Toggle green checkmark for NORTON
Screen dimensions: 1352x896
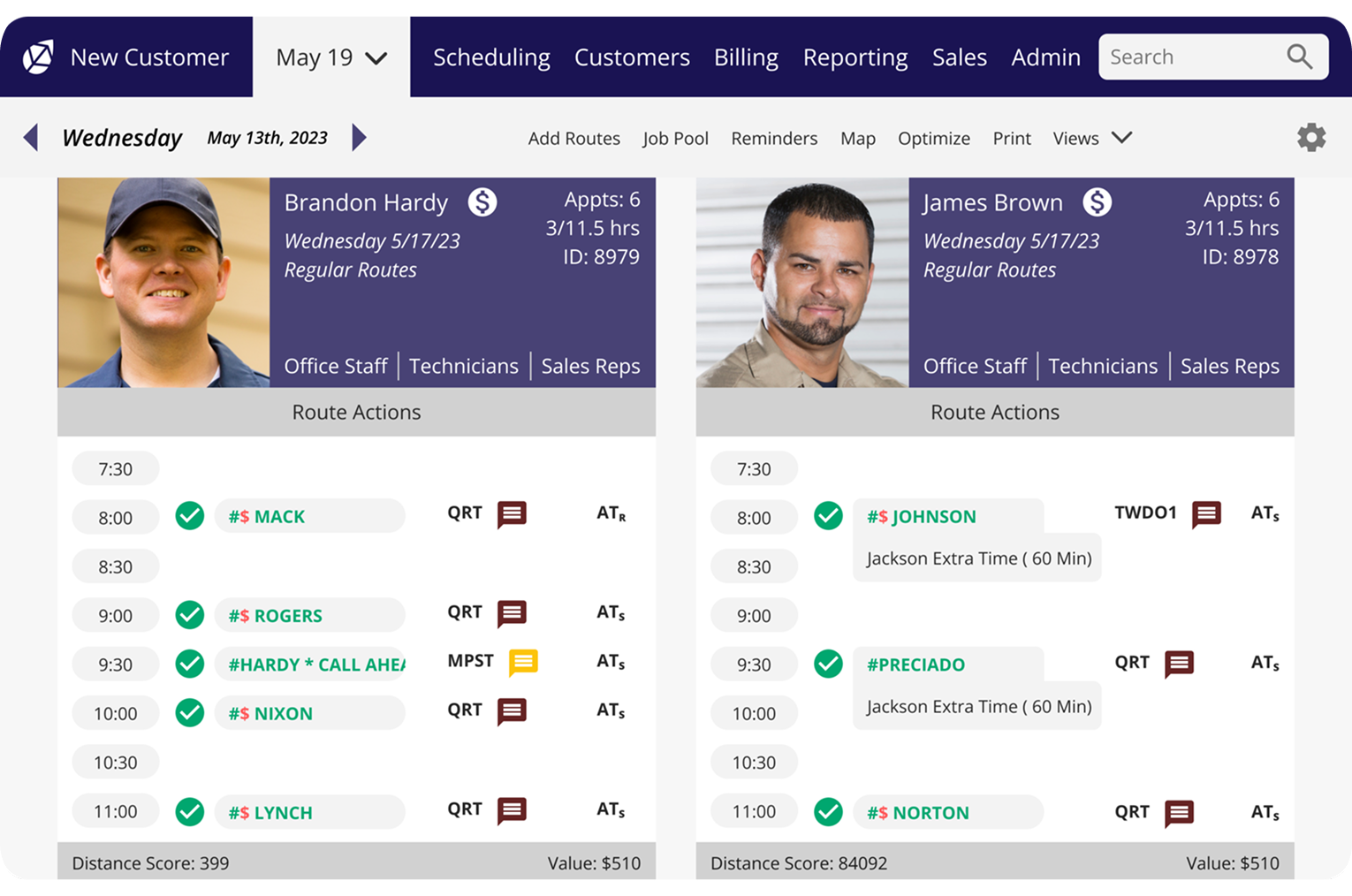click(828, 811)
